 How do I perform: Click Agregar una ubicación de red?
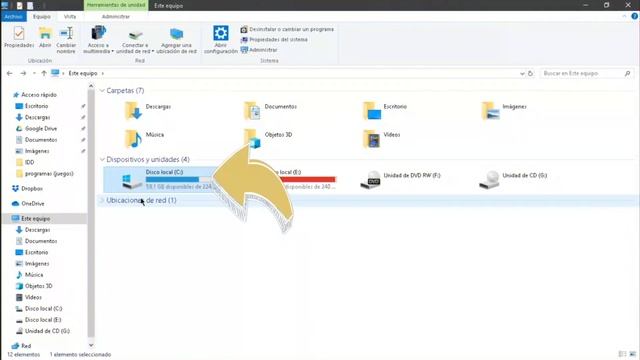(177, 41)
